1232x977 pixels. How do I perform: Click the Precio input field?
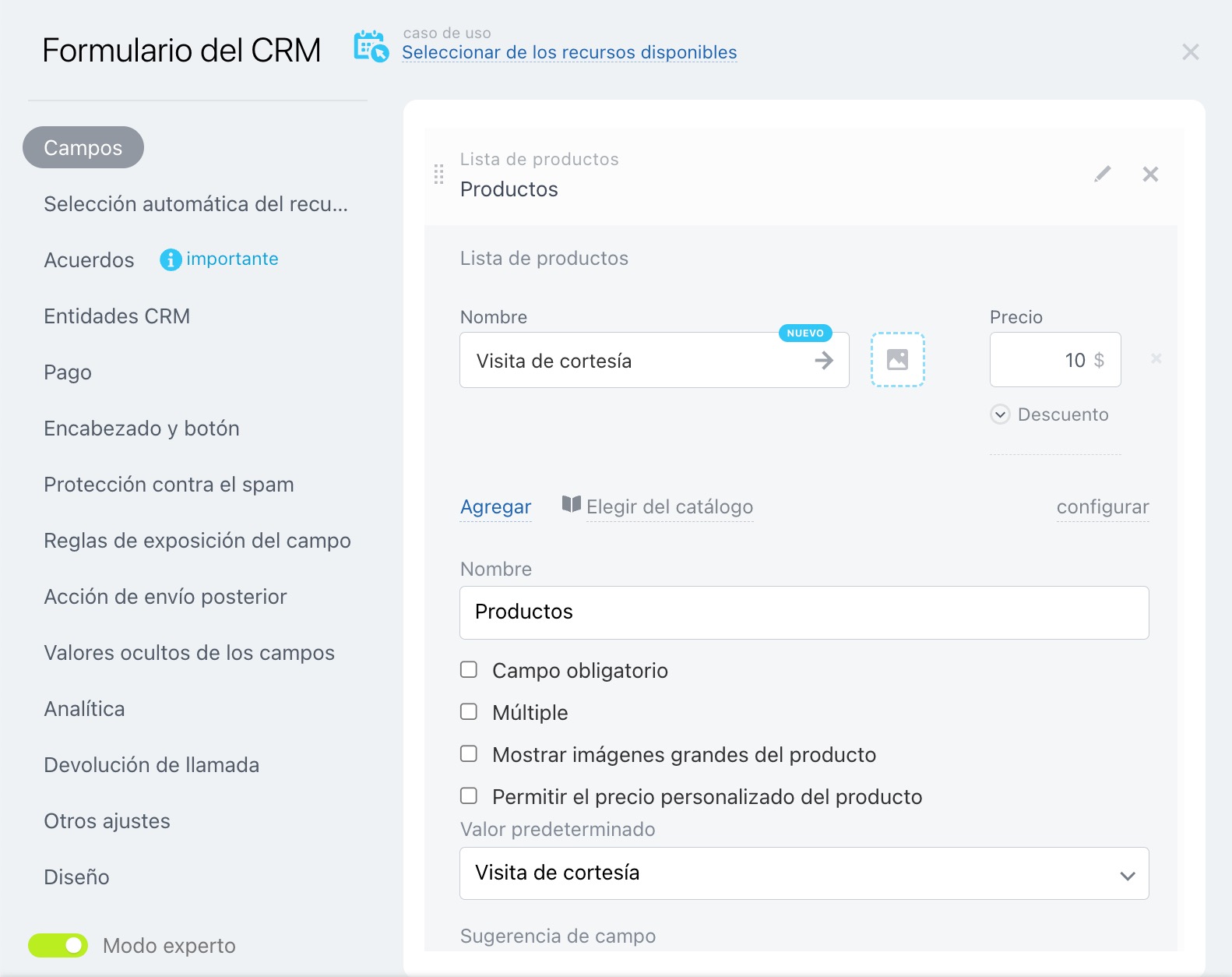(1045, 360)
